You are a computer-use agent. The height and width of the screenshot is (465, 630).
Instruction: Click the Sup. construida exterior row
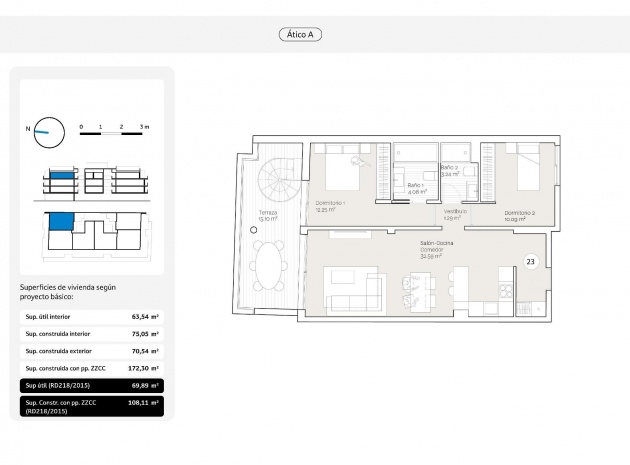pyautogui.click(x=91, y=351)
